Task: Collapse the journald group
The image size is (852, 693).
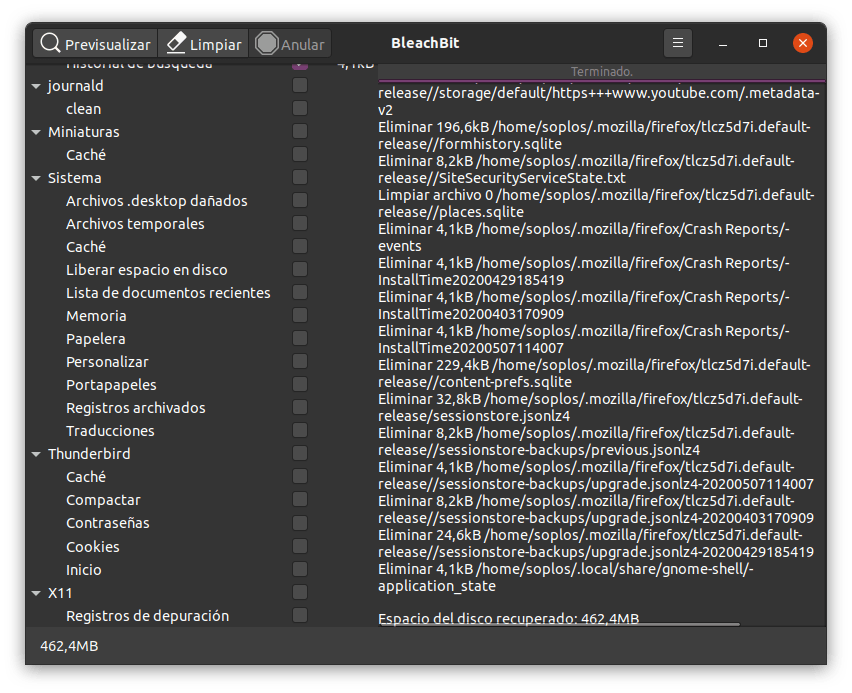Action: pos(36,86)
